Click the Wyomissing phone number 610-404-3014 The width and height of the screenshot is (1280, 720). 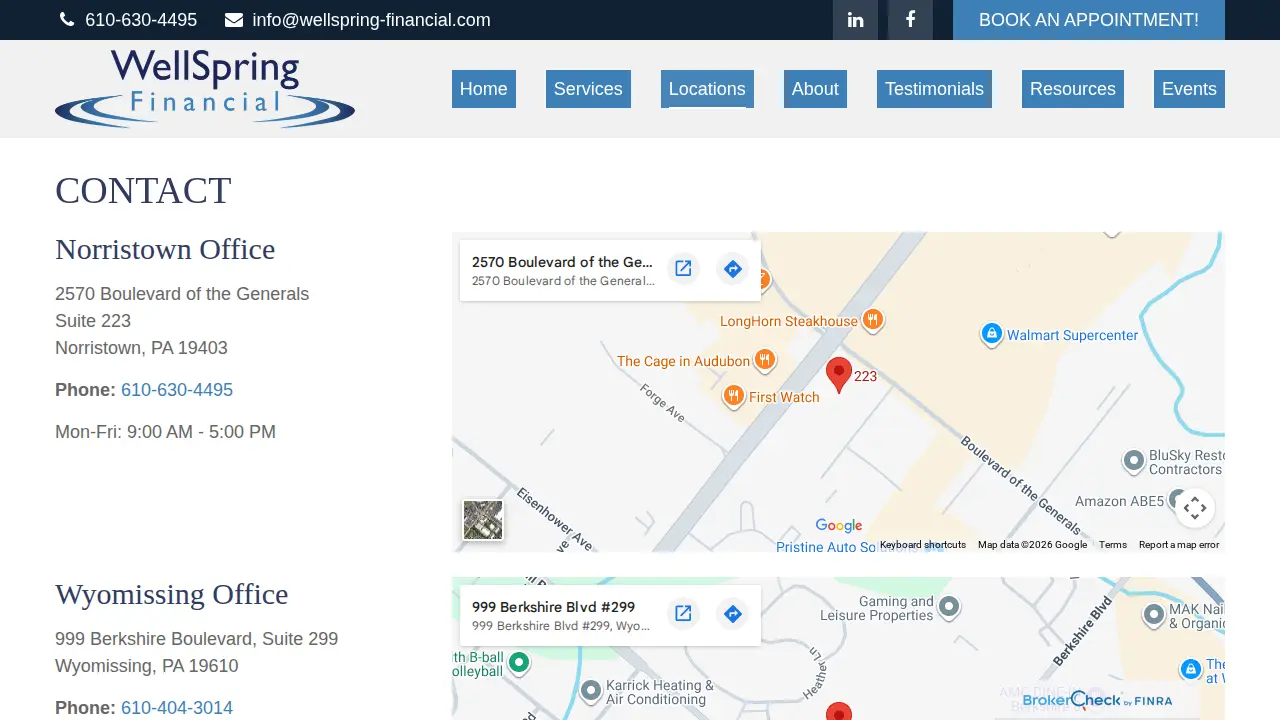(177, 708)
